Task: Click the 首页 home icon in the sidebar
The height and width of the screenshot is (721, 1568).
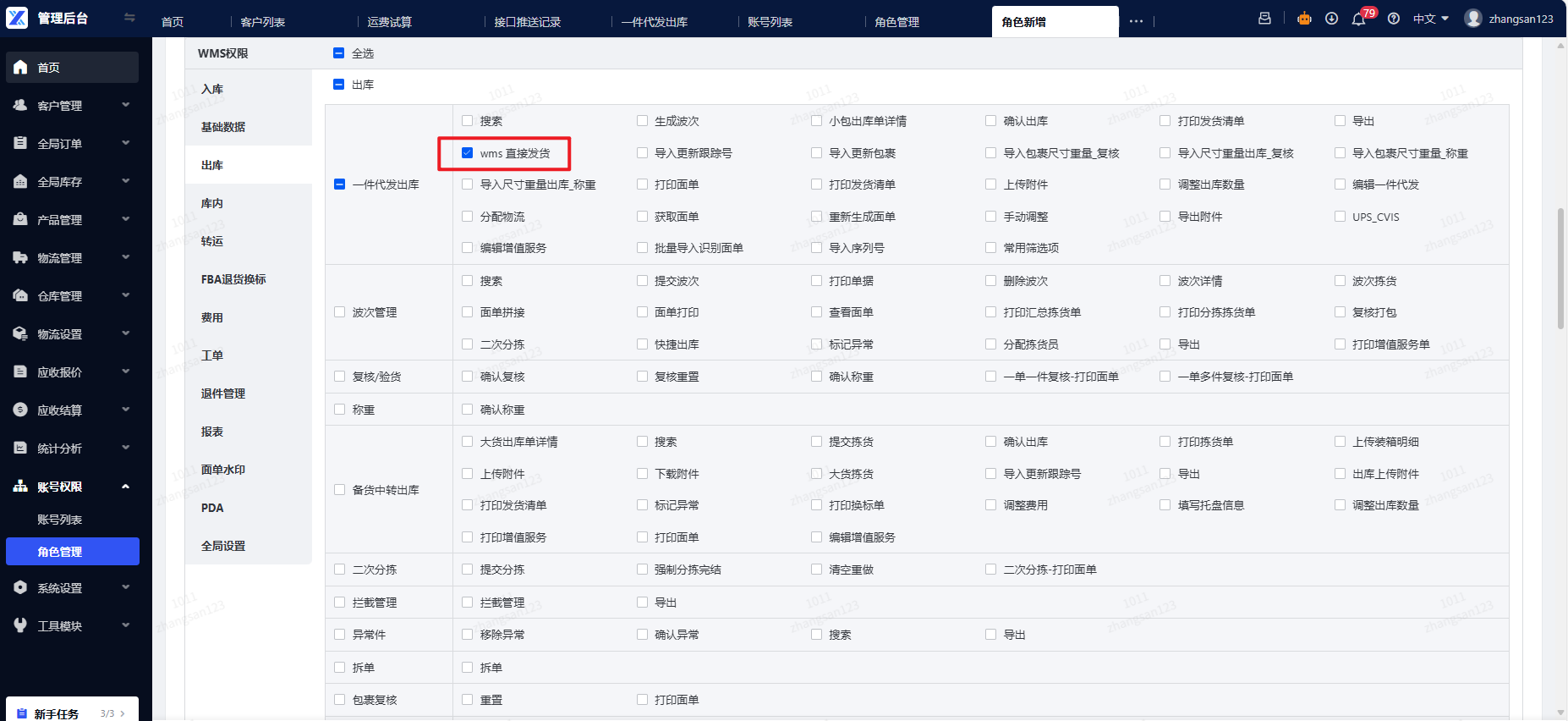Action: tap(20, 67)
